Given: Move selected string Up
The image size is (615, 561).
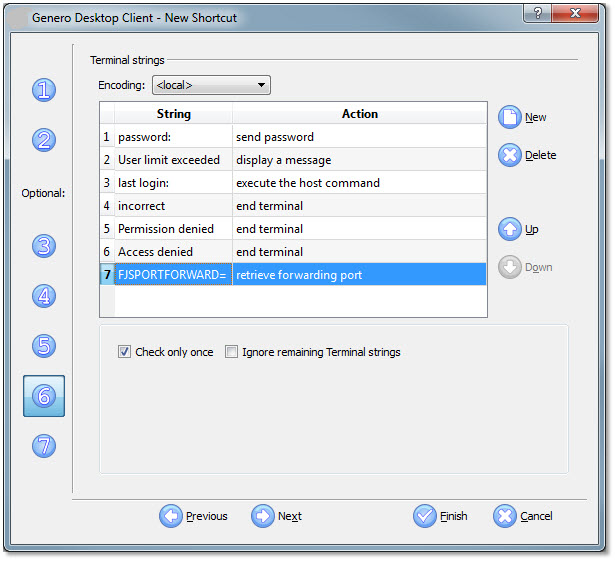Looking at the screenshot, I should point(519,229).
